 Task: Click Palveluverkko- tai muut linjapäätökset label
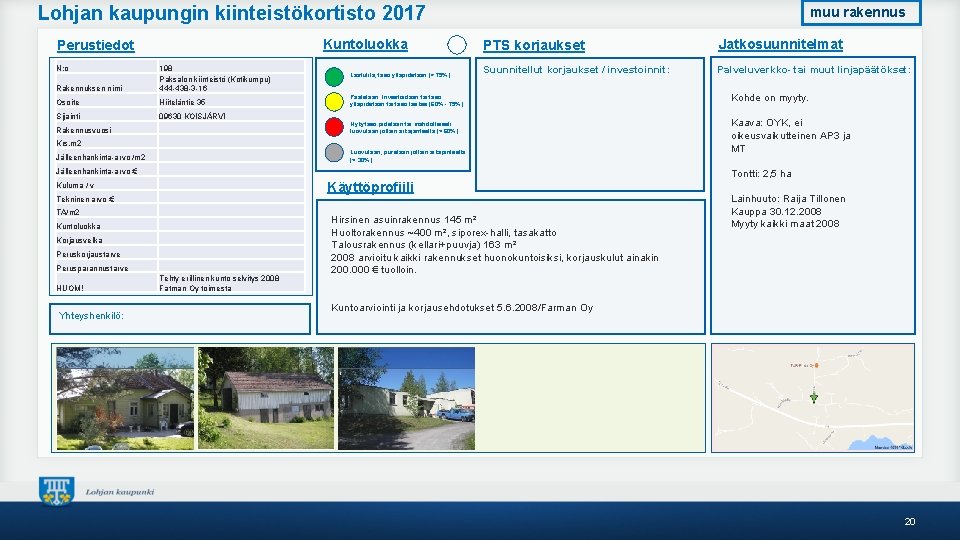click(814, 70)
